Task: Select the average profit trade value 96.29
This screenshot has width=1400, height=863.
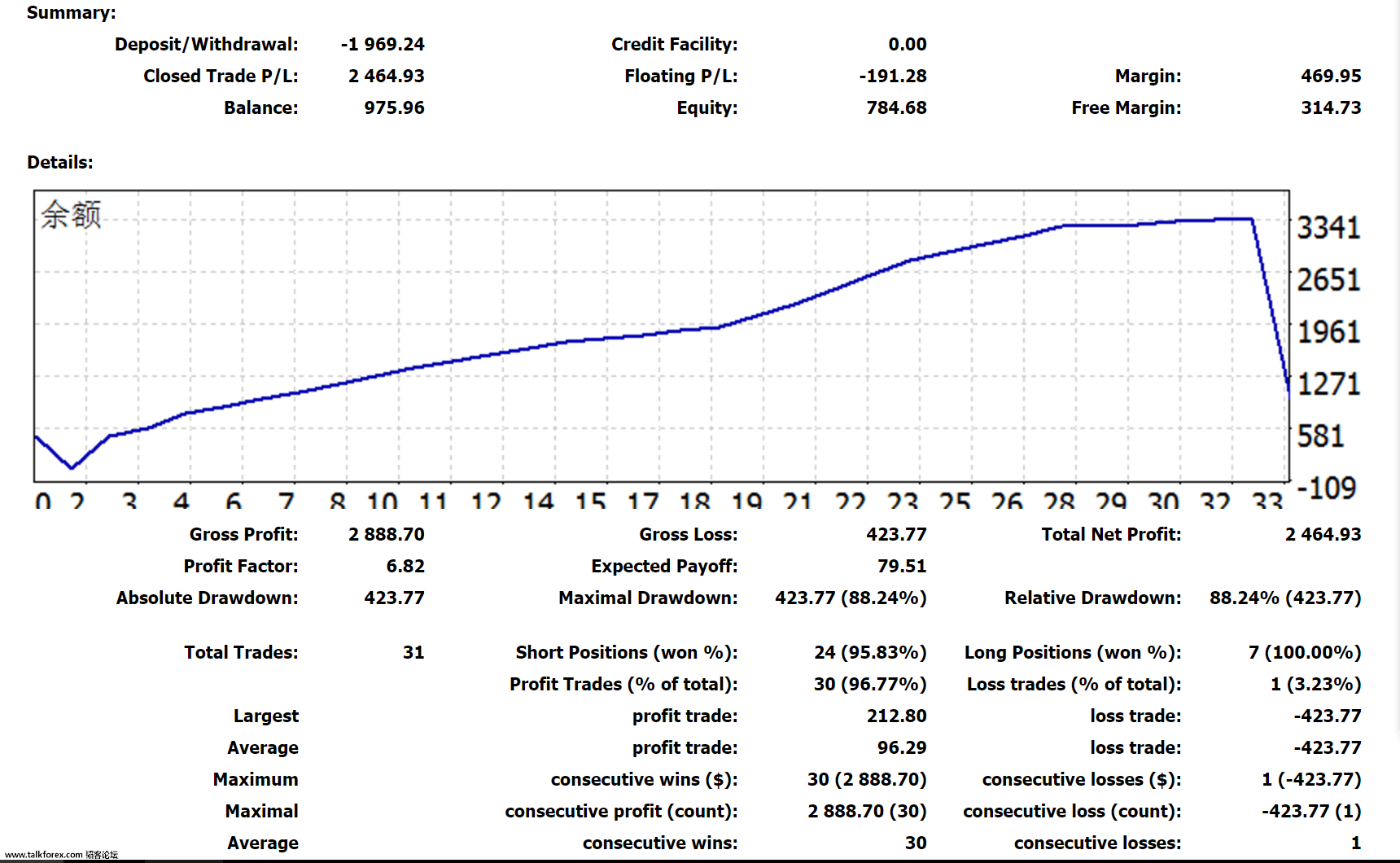Action: tap(902, 747)
